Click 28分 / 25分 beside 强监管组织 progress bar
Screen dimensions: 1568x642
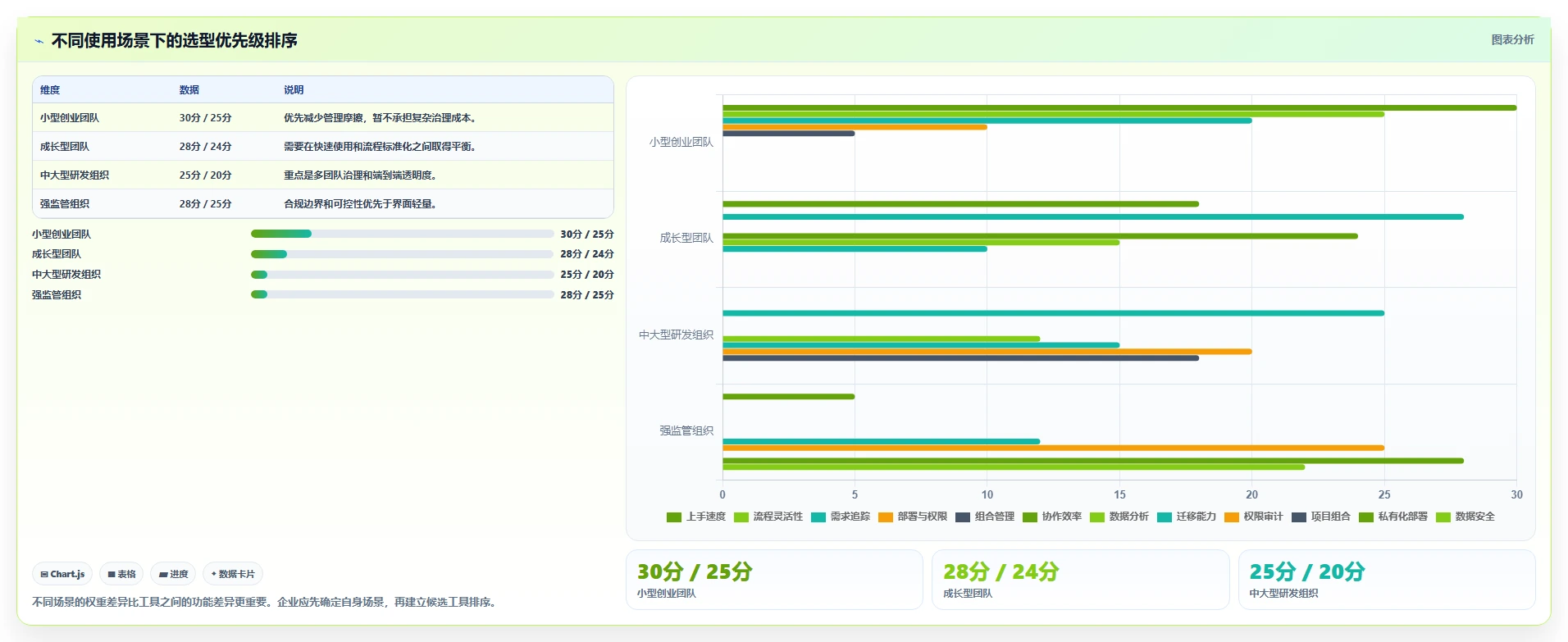pos(587,294)
